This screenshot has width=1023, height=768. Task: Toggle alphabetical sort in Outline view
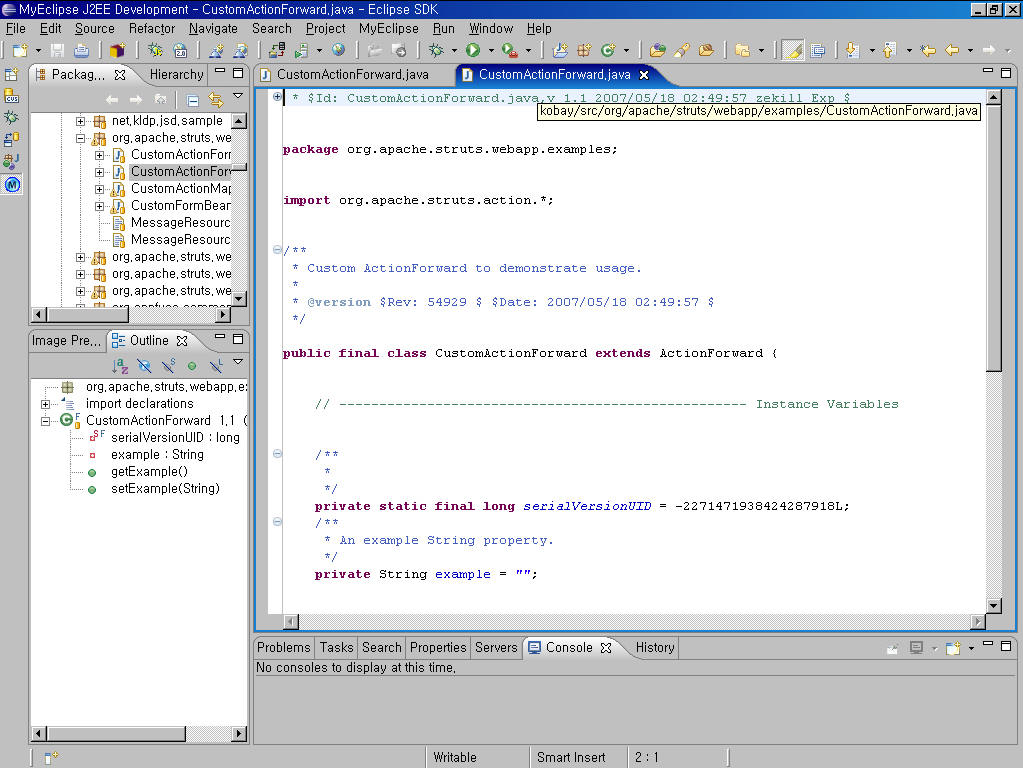pyautogui.click(x=120, y=366)
